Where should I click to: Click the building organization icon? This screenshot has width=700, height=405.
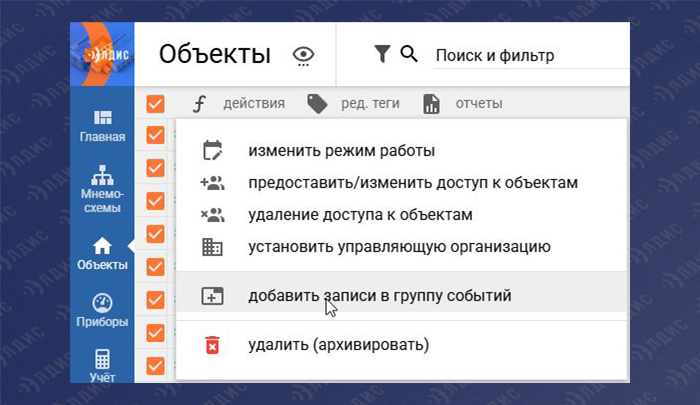[212, 247]
